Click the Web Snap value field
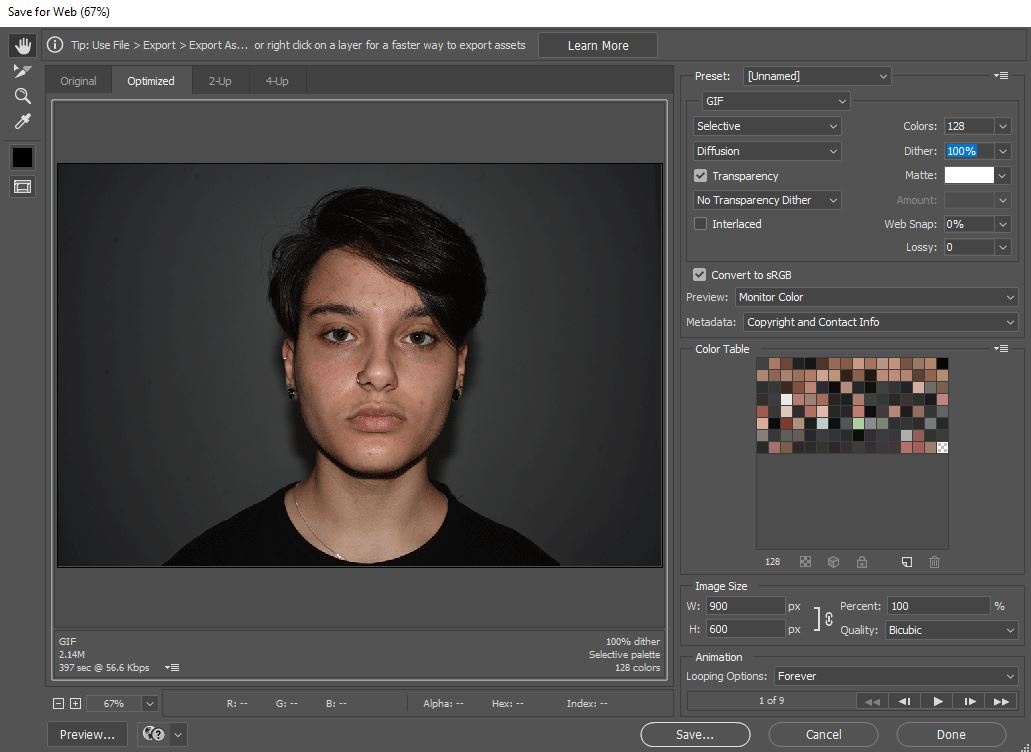This screenshot has height=752, width=1031. (969, 224)
